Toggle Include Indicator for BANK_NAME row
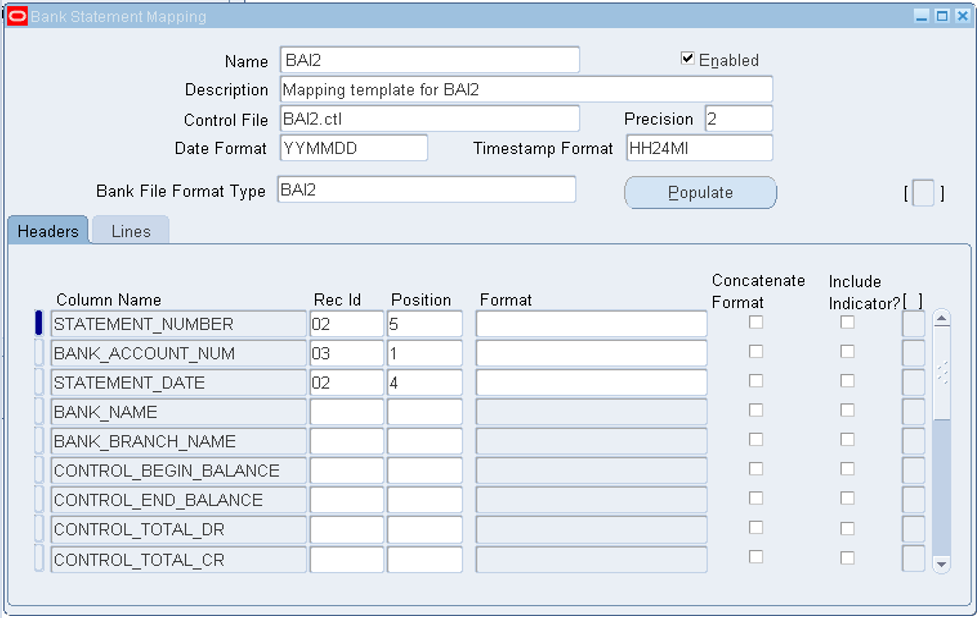Screen dimensions: 980x618 (847, 410)
